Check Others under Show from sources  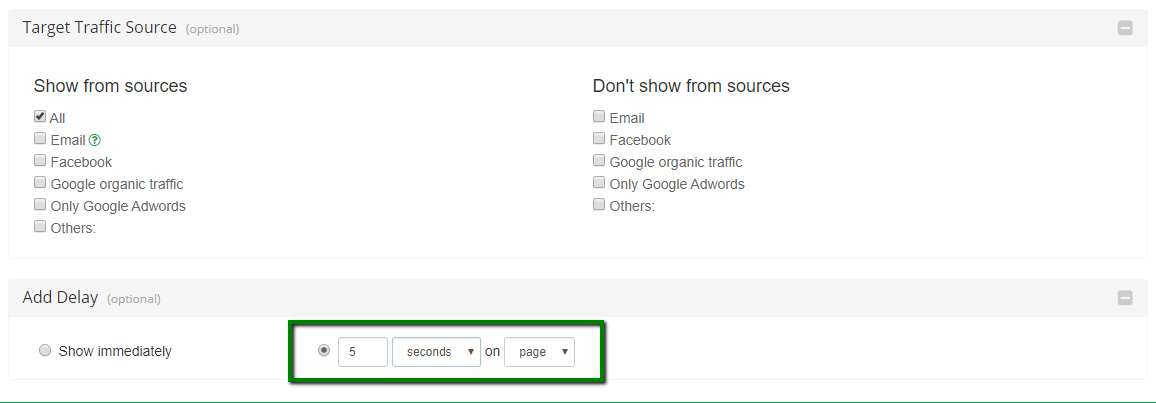point(40,227)
